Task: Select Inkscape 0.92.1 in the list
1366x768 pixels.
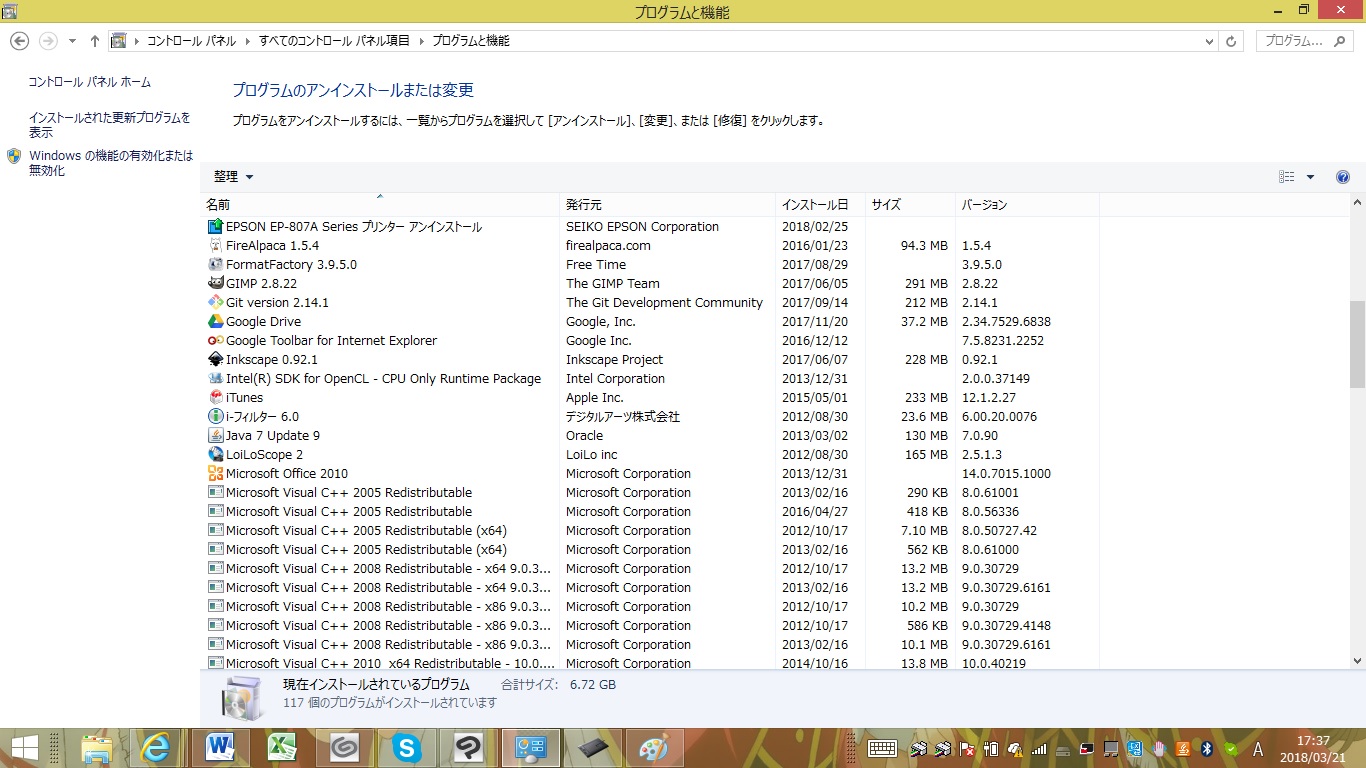Action: coord(271,360)
